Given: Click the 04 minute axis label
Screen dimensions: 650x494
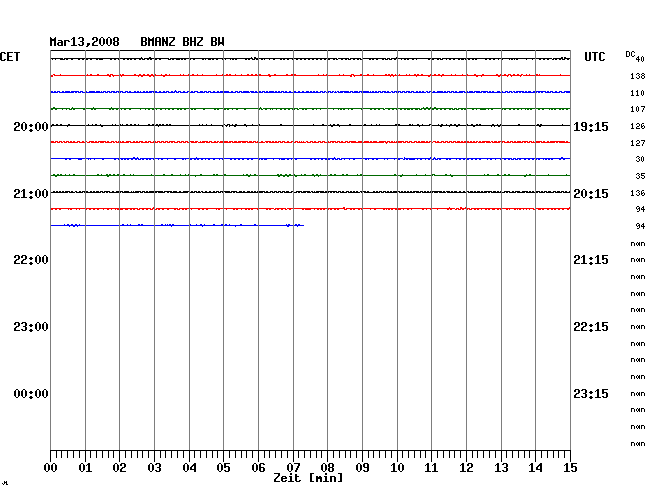Looking at the screenshot, I should coord(189,468).
